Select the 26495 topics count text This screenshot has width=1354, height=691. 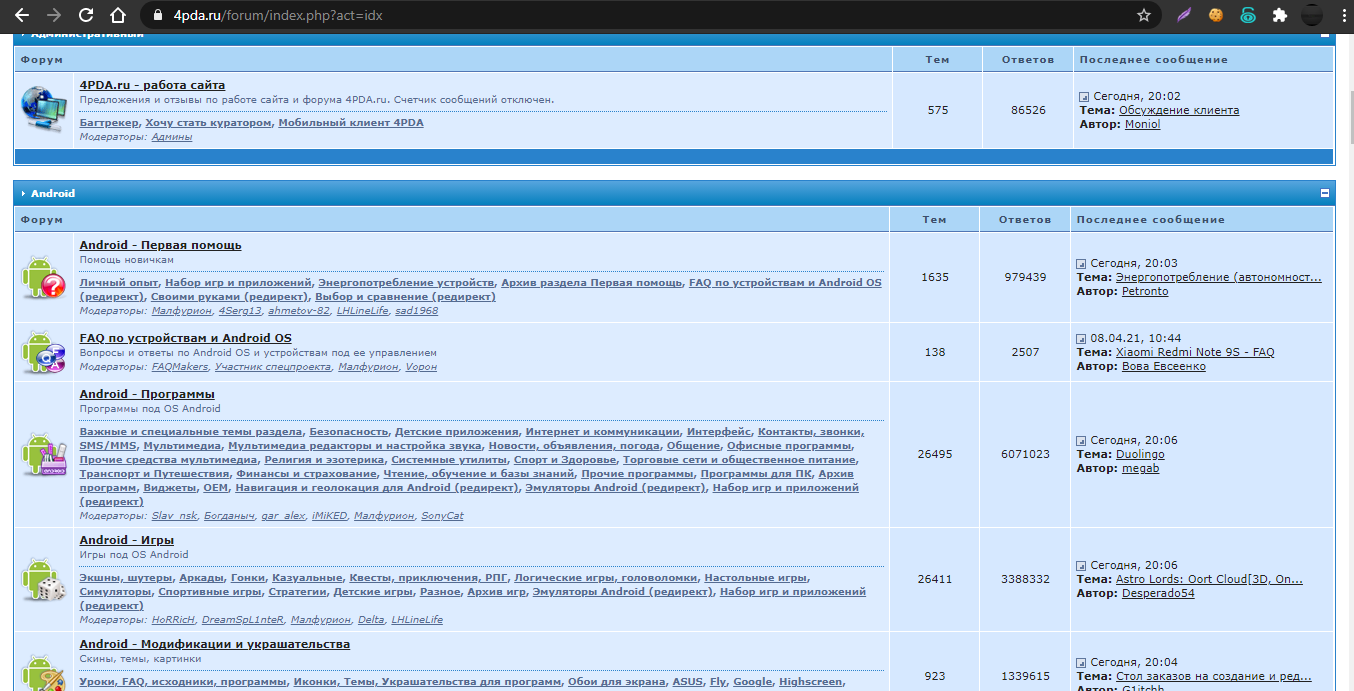[x=935, y=454]
